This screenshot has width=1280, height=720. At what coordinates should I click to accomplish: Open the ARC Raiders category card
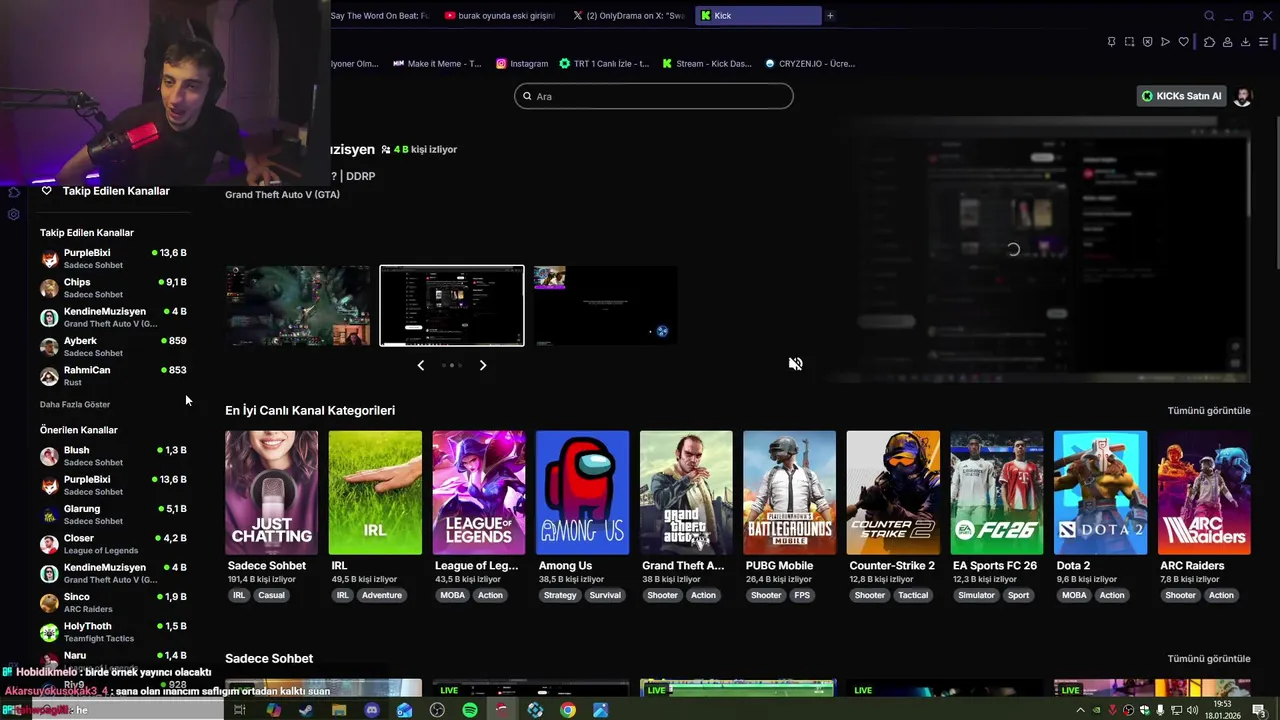(1204, 493)
